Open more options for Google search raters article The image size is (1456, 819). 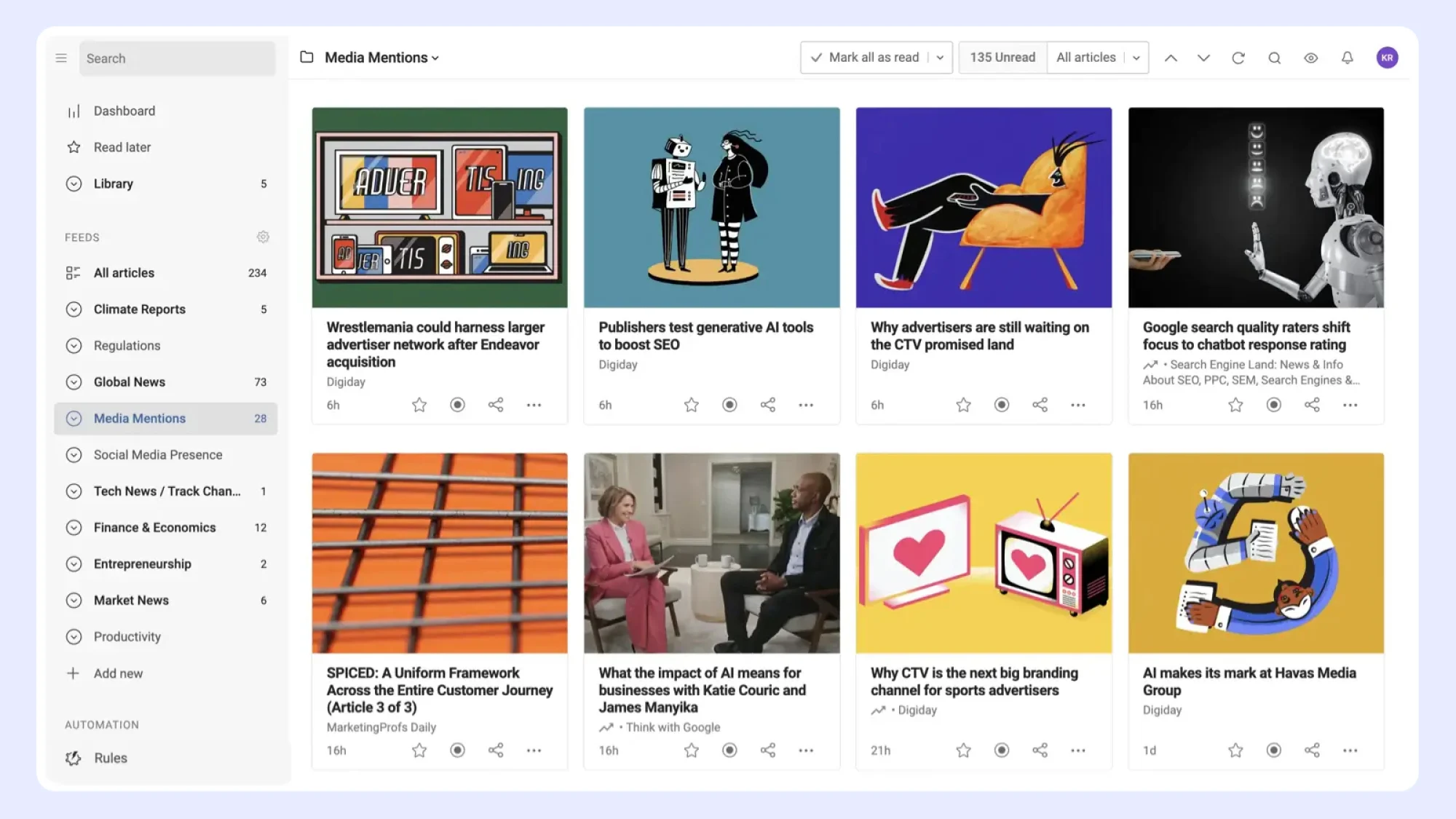tap(1350, 405)
